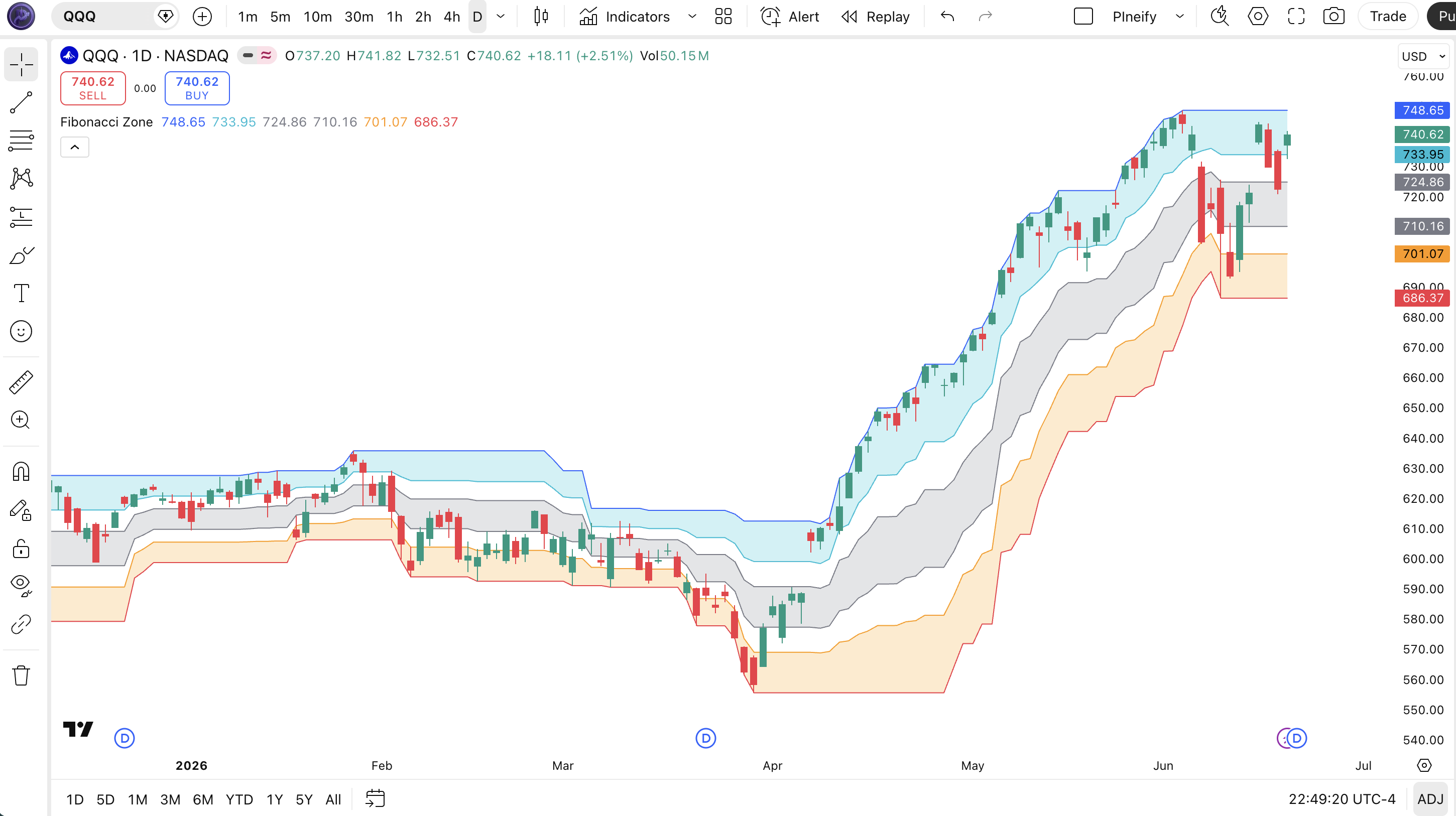Click the drawings link sync icon
The image size is (1456, 816).
(21, 624)
